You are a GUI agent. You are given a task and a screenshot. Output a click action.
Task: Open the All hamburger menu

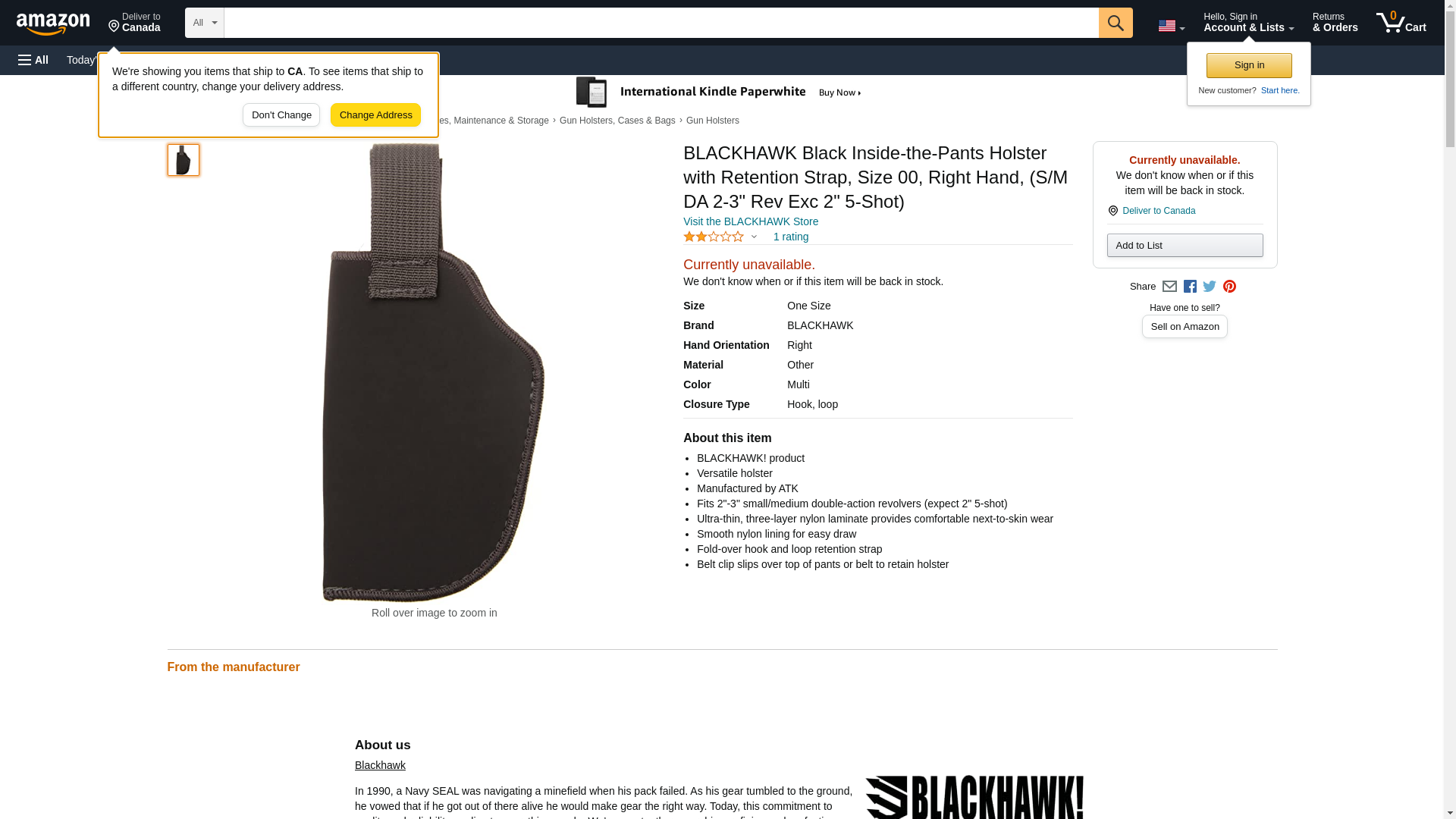pyautogui.click(x=33, y=60)
